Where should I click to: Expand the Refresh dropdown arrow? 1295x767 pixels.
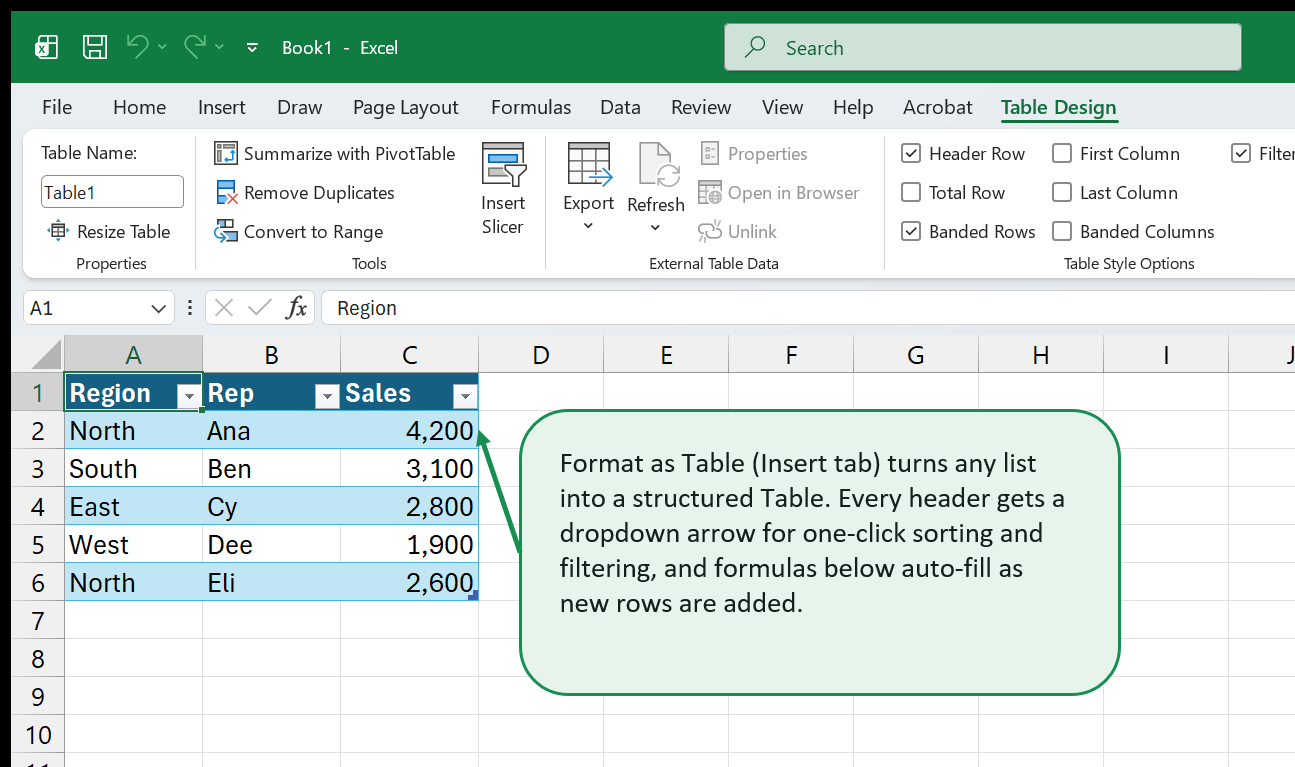point(655,228)
